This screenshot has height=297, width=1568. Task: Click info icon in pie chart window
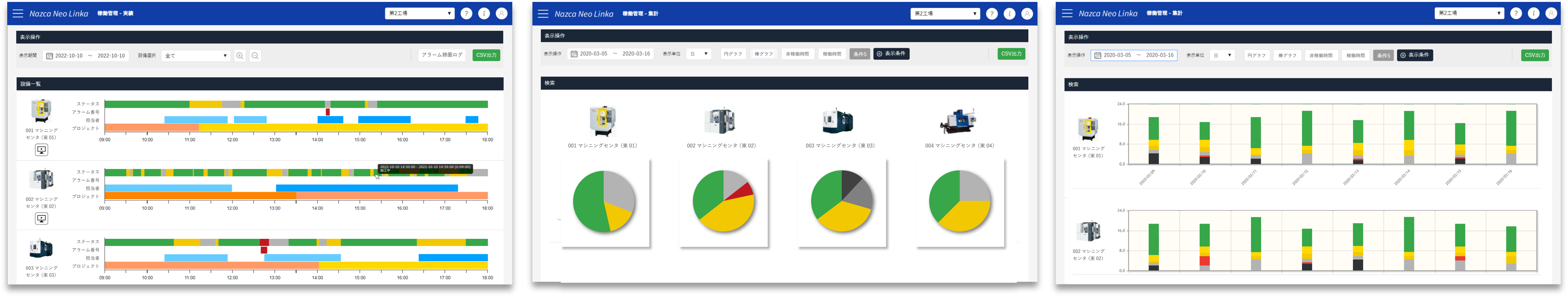tap(1009, 14)
